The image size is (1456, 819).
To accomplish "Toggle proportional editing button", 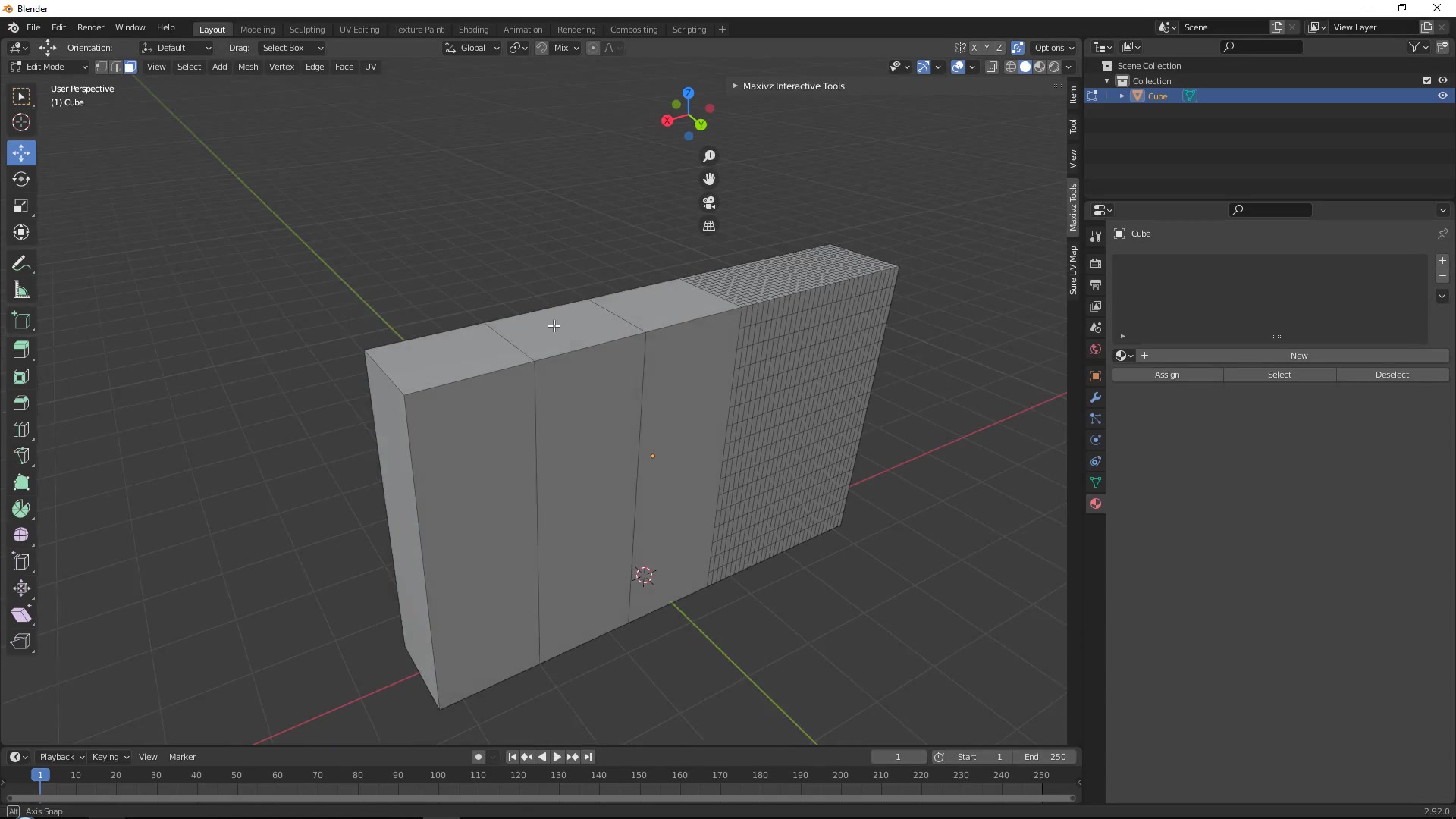I will click(x=593, y=48).
